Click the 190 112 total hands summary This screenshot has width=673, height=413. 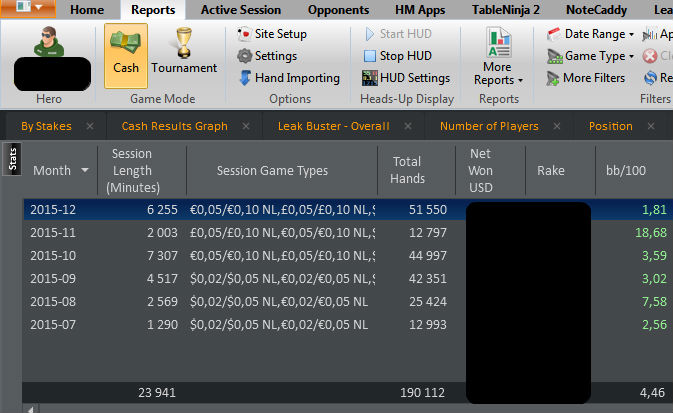(x=423, y=392)
